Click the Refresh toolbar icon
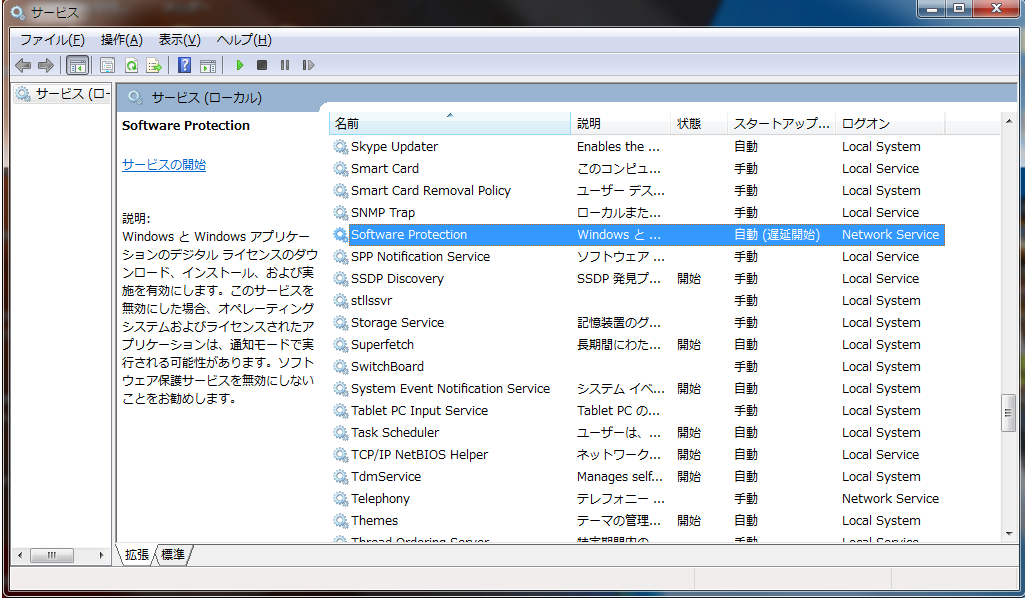Image resolution: width=1025 pixels, height=598 pixels. pos(131,65)
